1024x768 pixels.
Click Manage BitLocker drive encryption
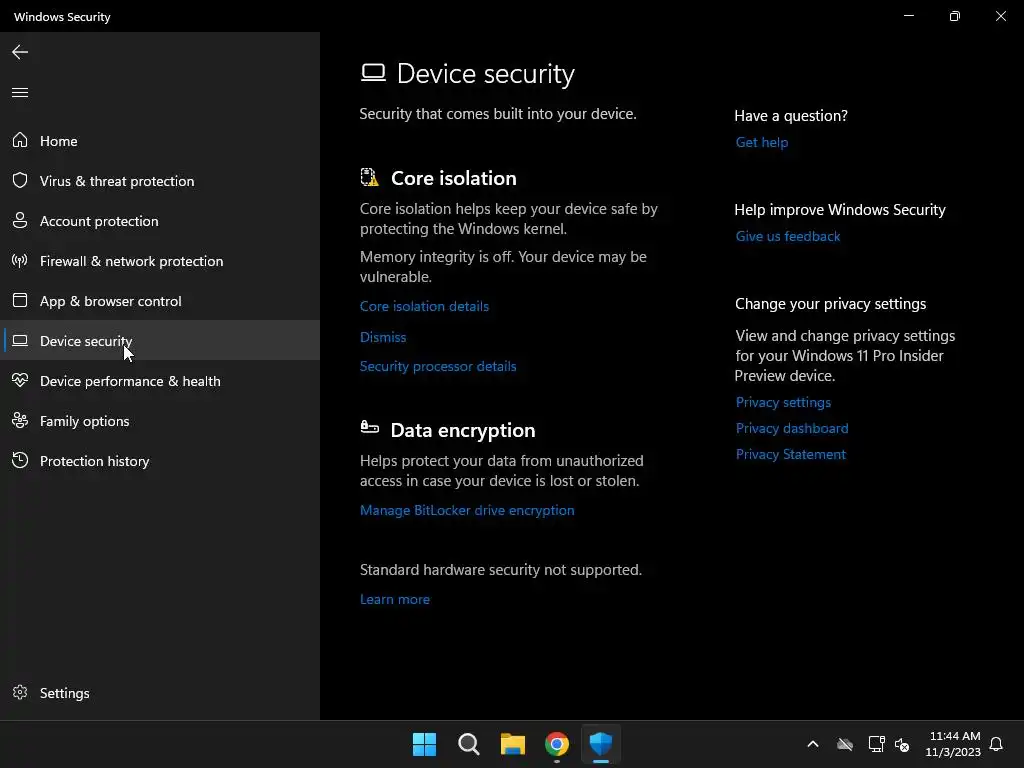pos(467,510)
